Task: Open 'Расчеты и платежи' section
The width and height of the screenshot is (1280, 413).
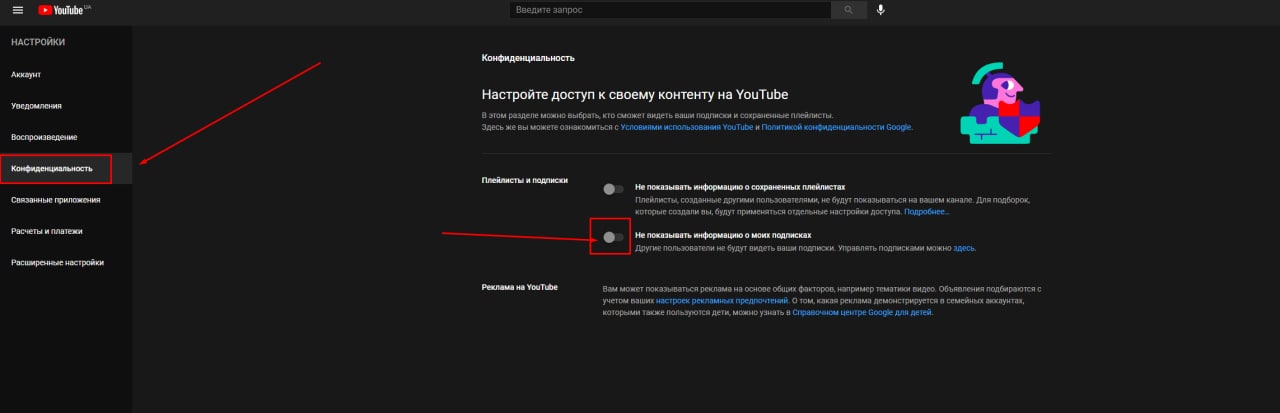Action: (66, 231)
